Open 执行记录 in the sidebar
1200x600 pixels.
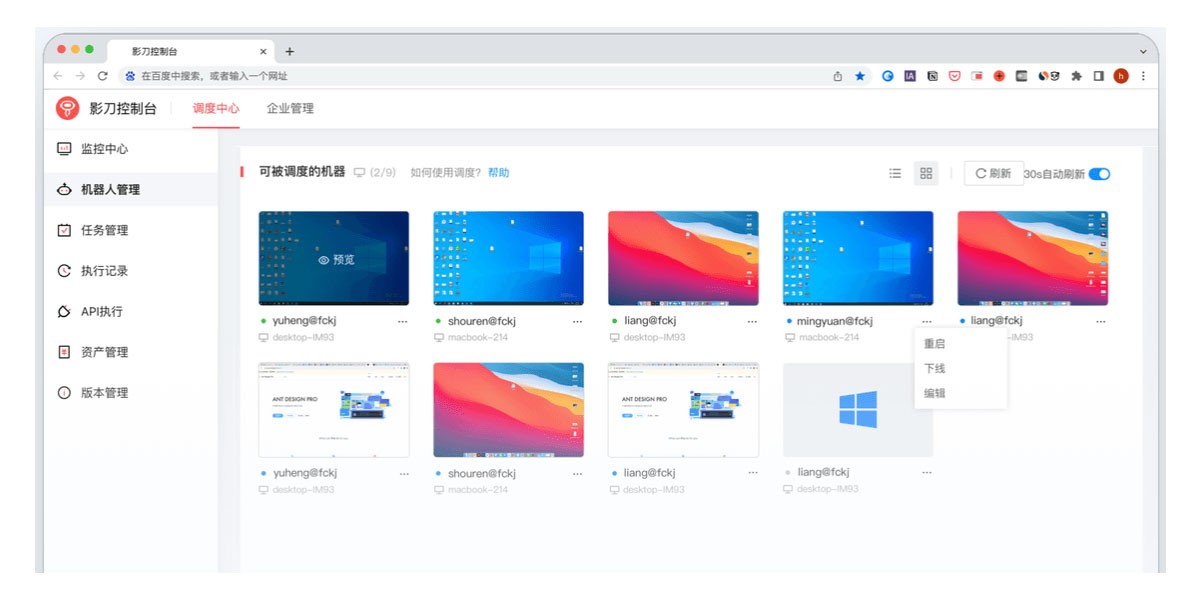[104, 271]
